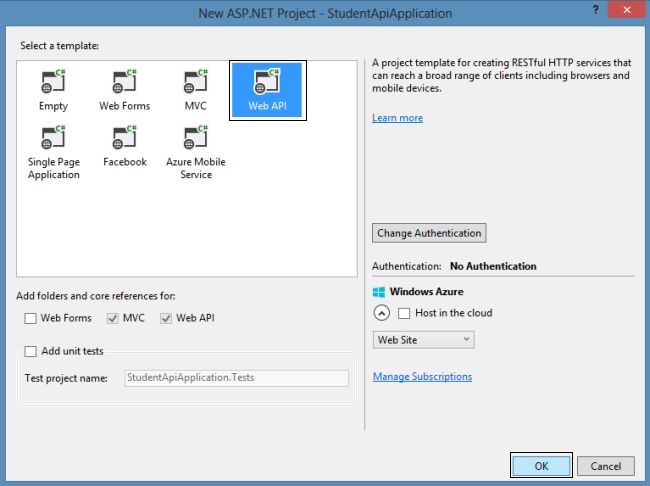
Task: Click the Windows Azure heading text
Action: click(427, 292)
